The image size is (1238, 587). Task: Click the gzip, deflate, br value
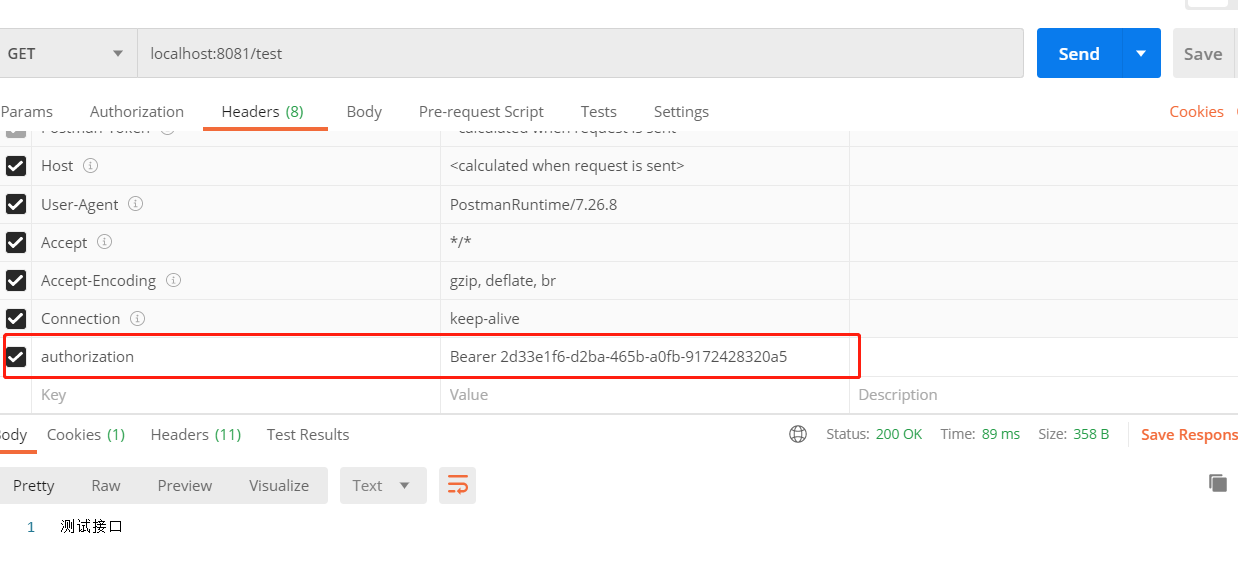click(x=503, y=280)
